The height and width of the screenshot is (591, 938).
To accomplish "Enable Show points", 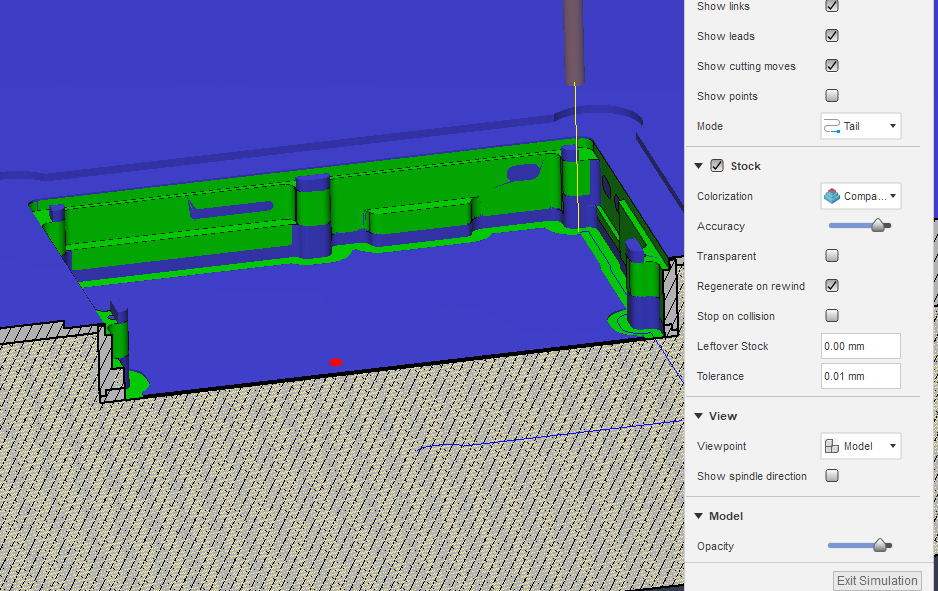I will point(831,95).
